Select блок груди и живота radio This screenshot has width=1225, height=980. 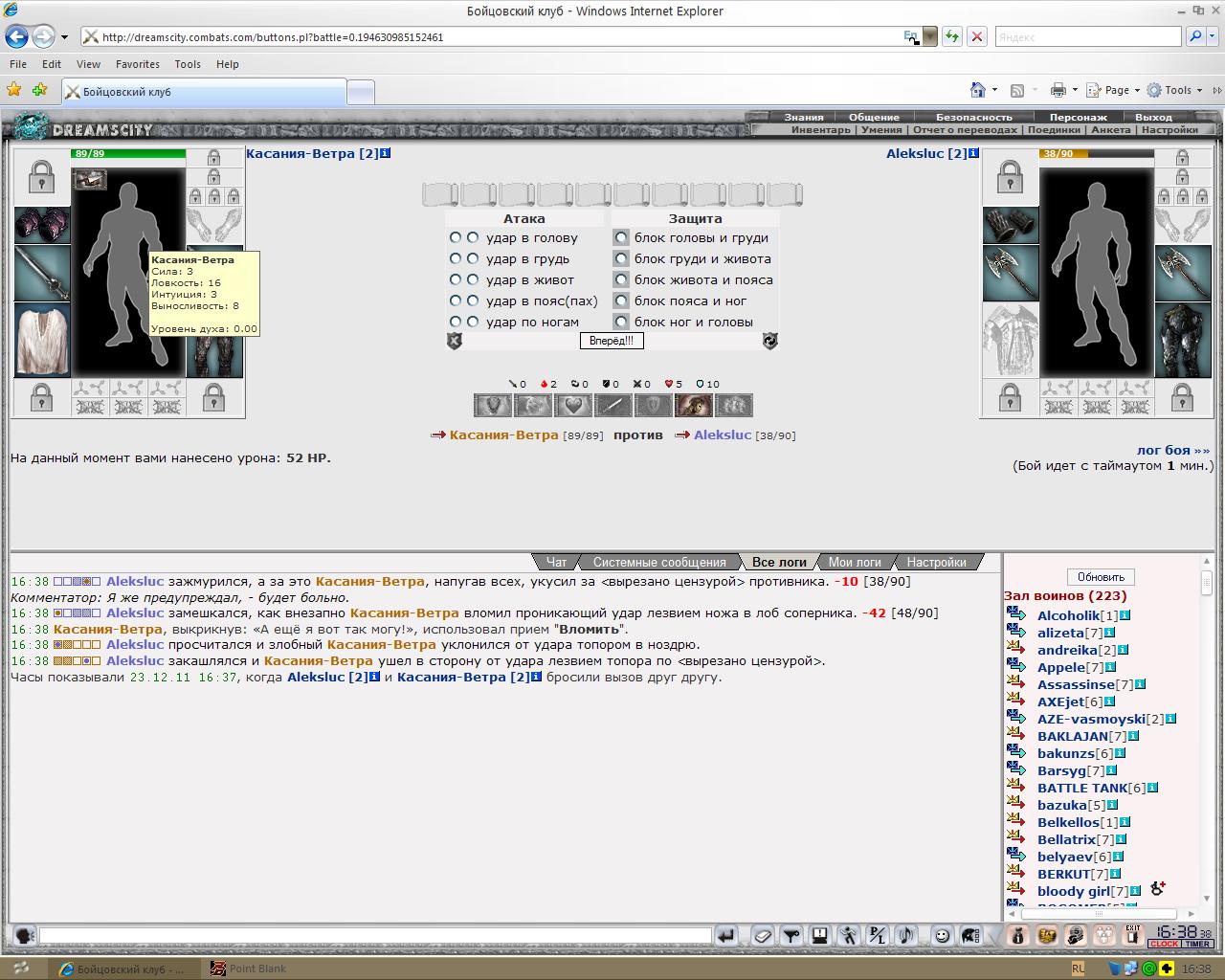tap(622, 258)
